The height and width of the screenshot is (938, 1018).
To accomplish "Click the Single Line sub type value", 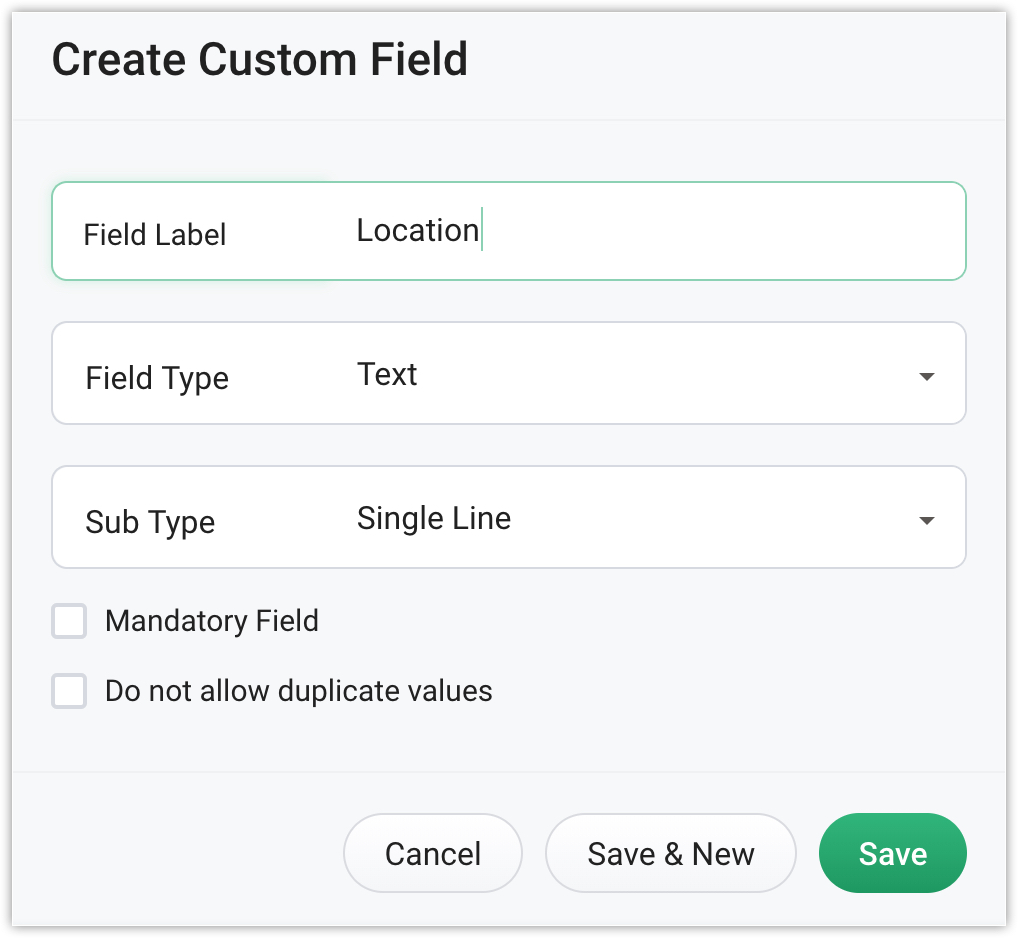I will [x=433, y=519].
